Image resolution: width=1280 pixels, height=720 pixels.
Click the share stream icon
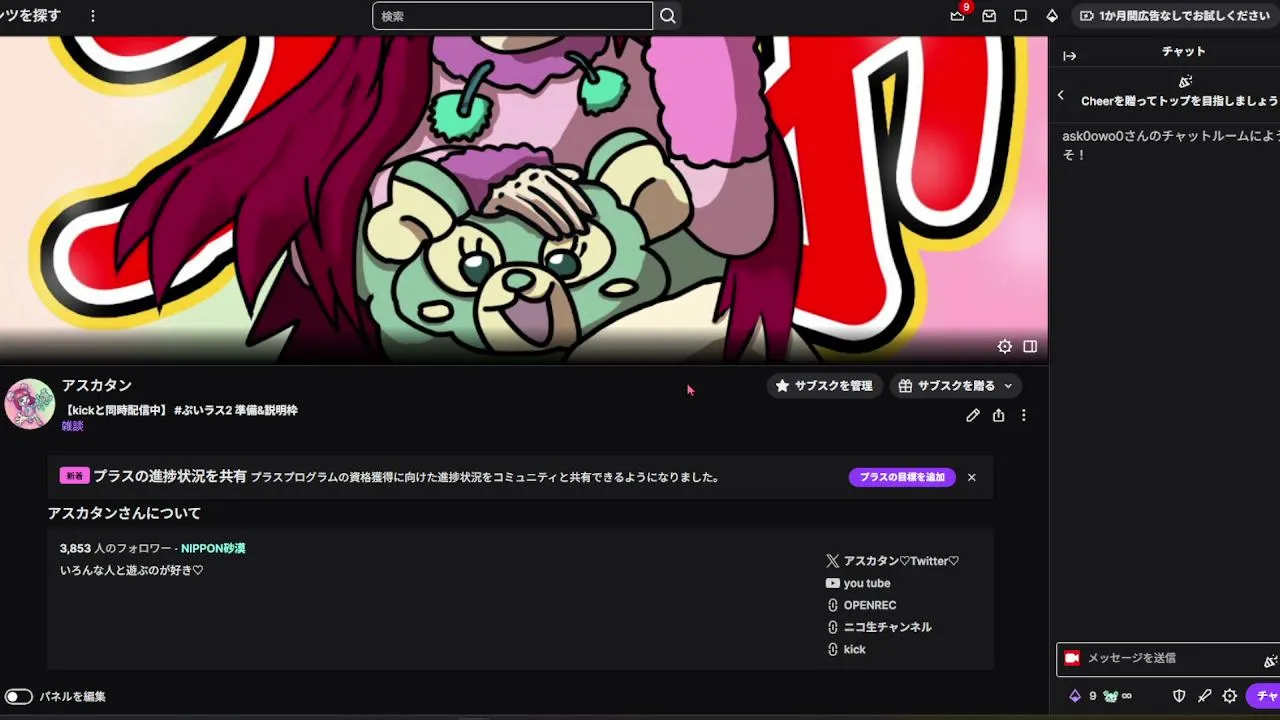(x=998, y=415)
